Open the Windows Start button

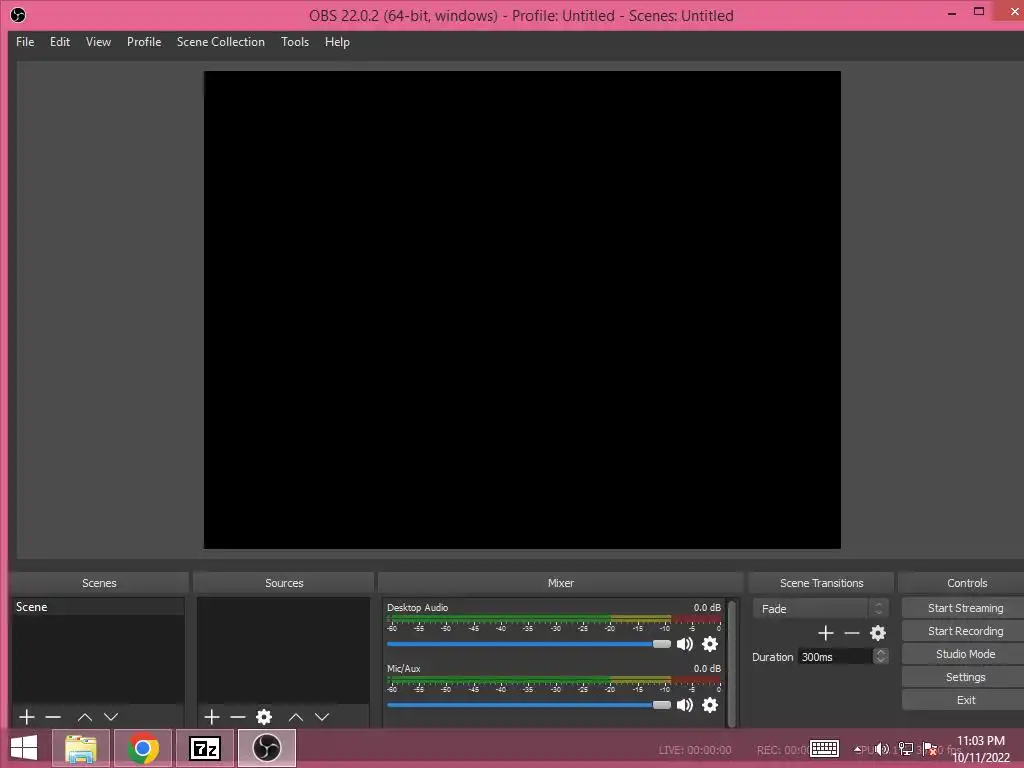[x=24, y=748]
